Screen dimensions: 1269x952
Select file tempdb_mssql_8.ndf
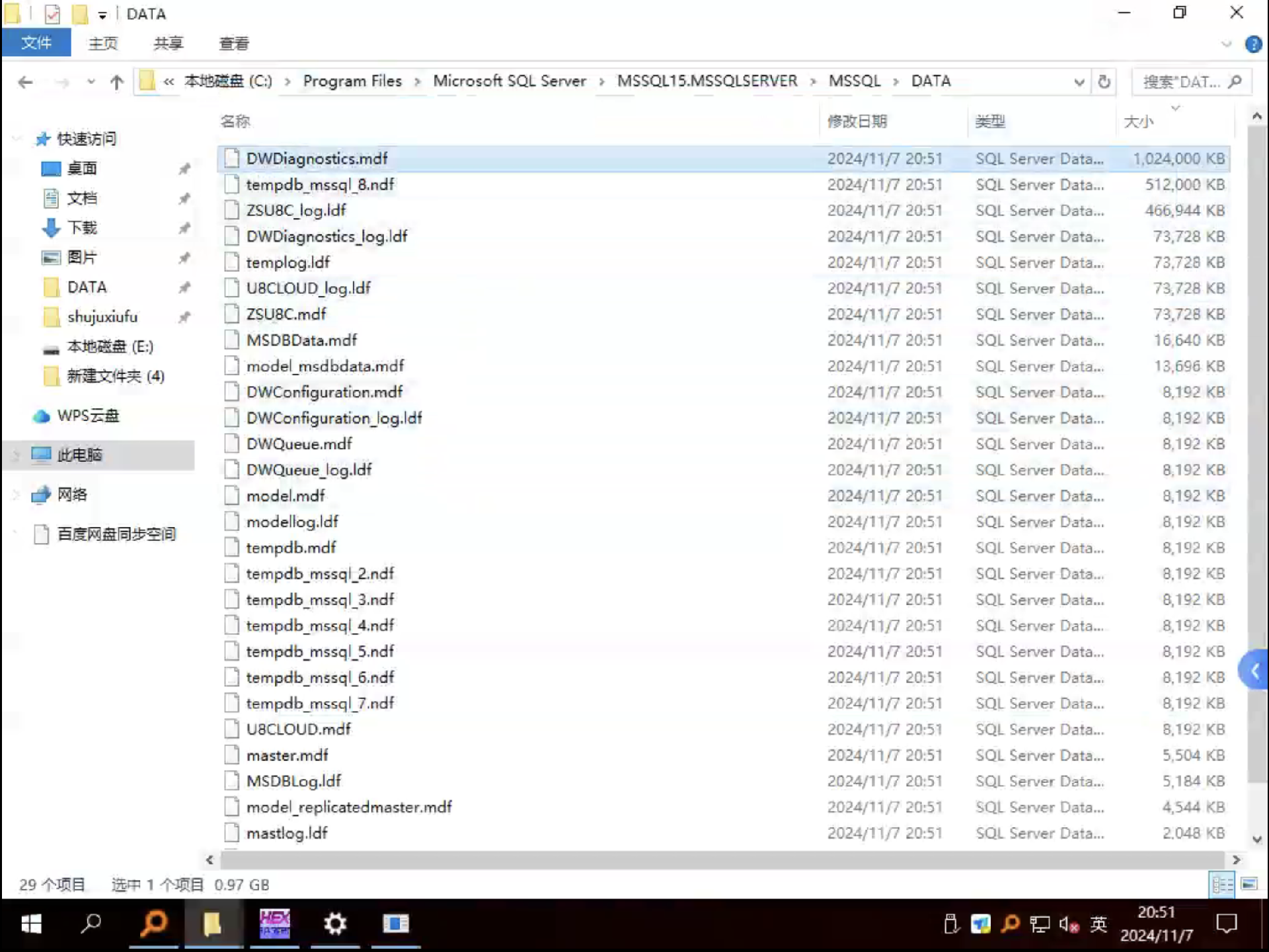(x=723, y=184)
